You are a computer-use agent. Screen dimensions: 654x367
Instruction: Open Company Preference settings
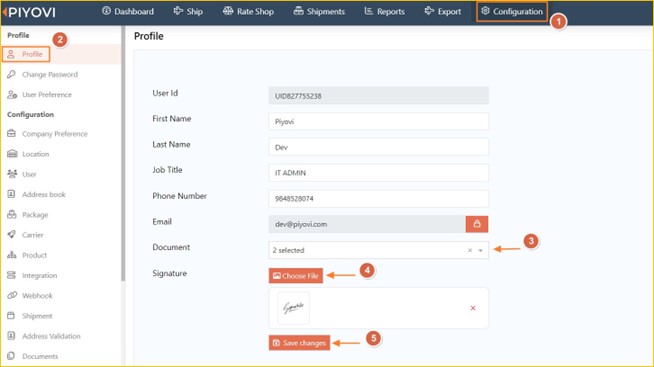point(55,134)
